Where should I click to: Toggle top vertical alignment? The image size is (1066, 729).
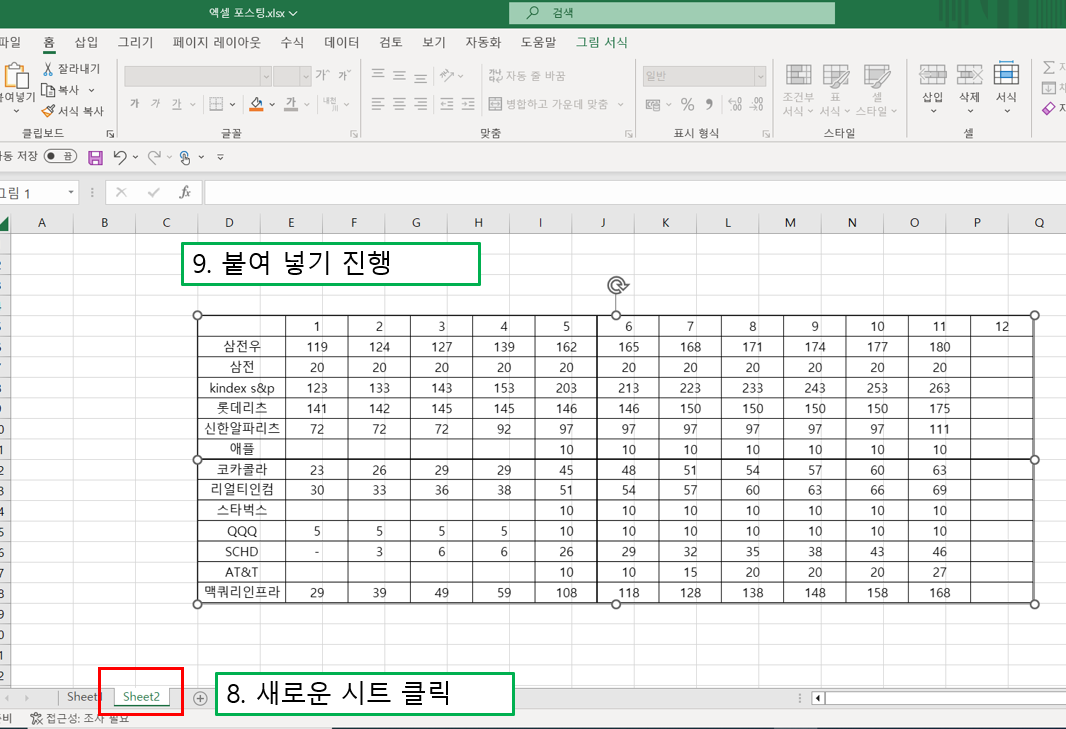point(378,75)
